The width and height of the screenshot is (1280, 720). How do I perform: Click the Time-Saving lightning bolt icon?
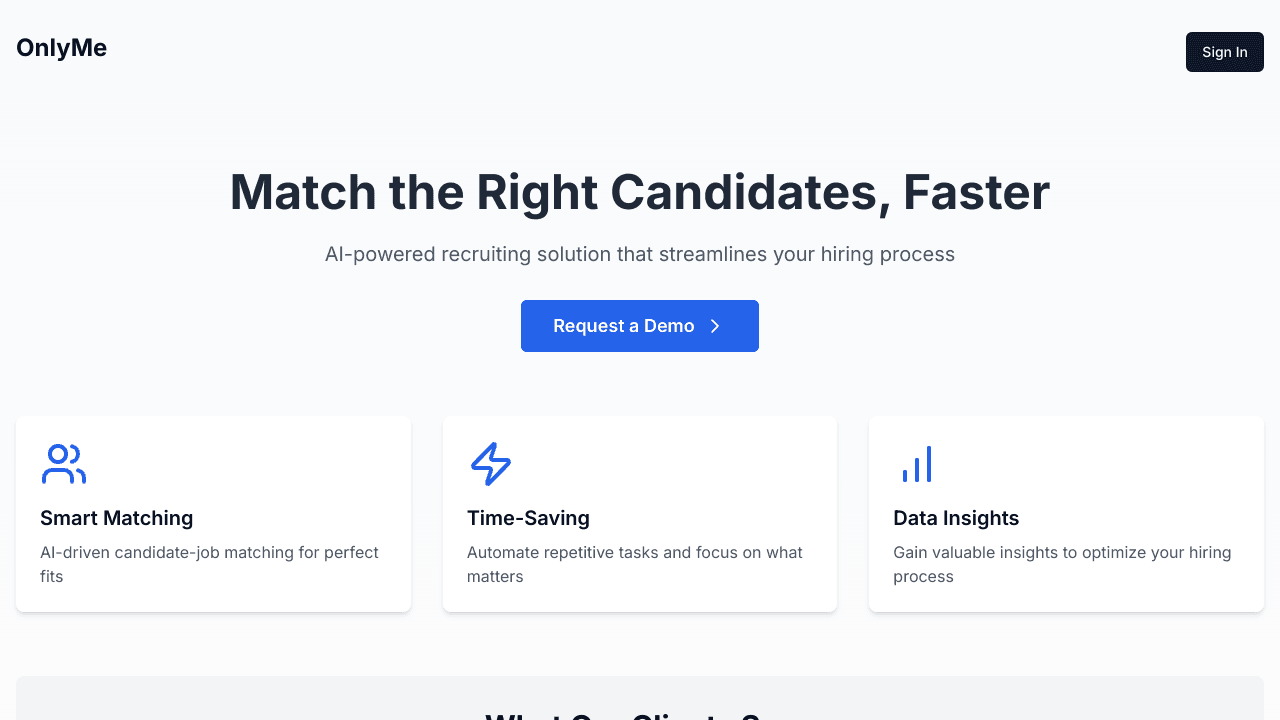(490, 464)
